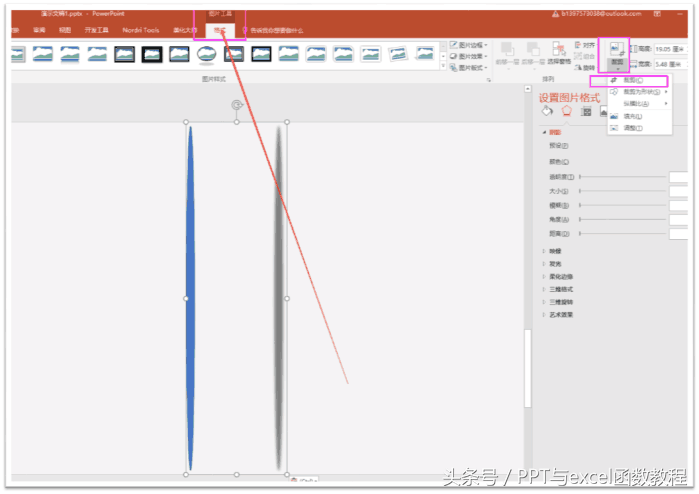Adjust the 角度 angle slider

pos(622,219)
